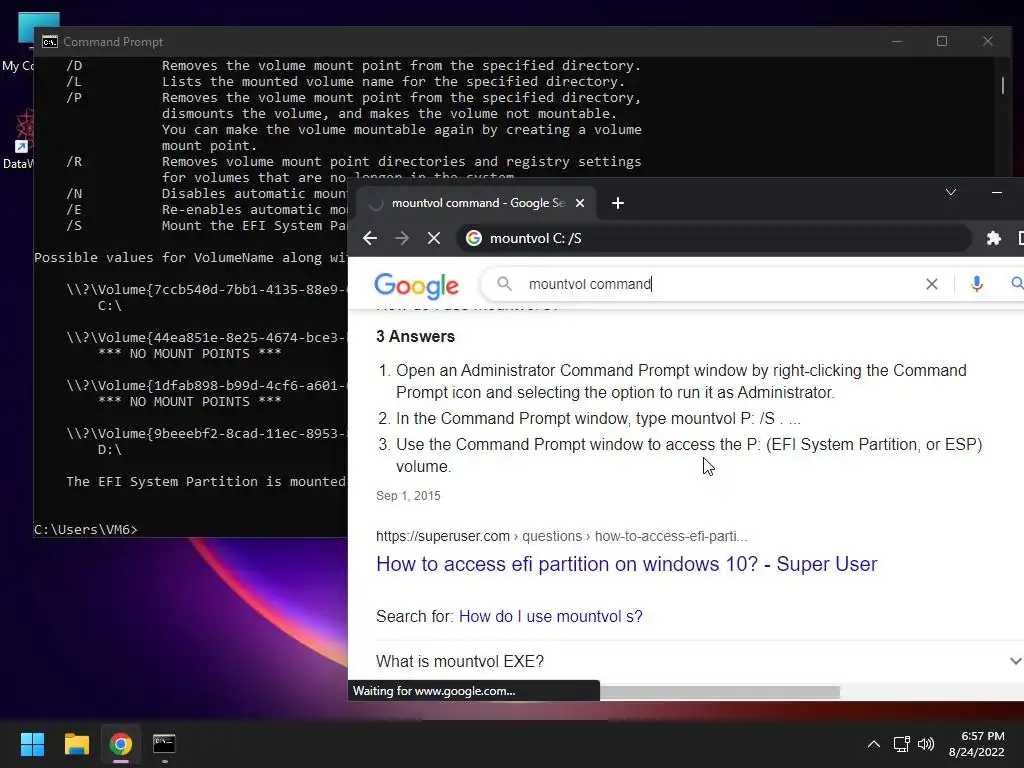The height and width of the screenshot is (768, 1024).
Task: Open the clock showing 6:57 PM
Action: pos(977,744)
